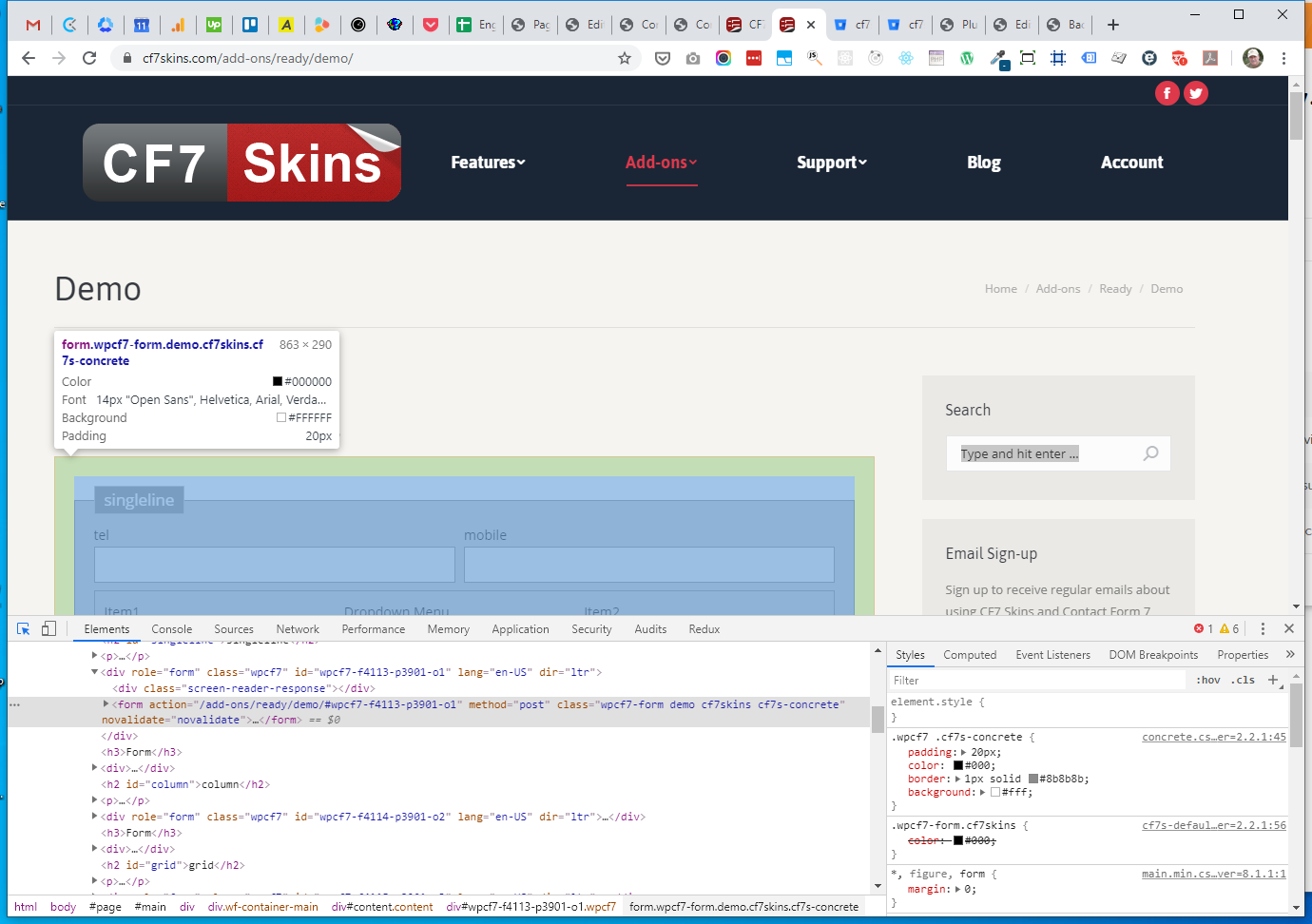
Task: Open concrete.css source link in Styles
Action: pos(1213,737)
